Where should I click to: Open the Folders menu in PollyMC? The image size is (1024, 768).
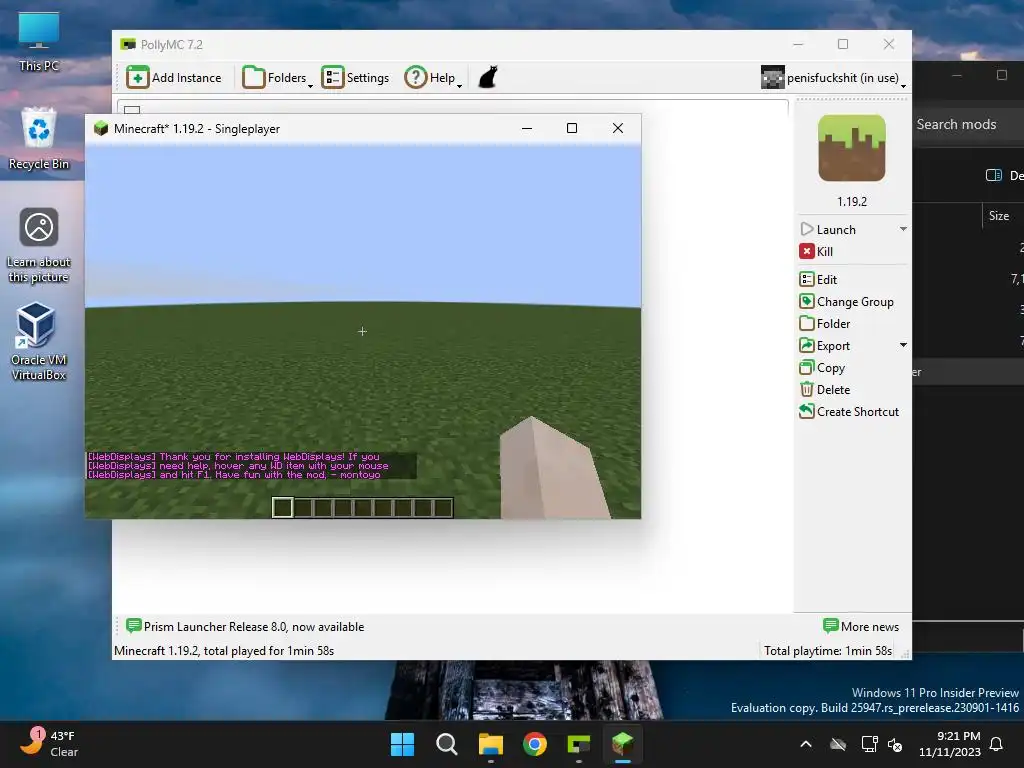coord(278,78)
